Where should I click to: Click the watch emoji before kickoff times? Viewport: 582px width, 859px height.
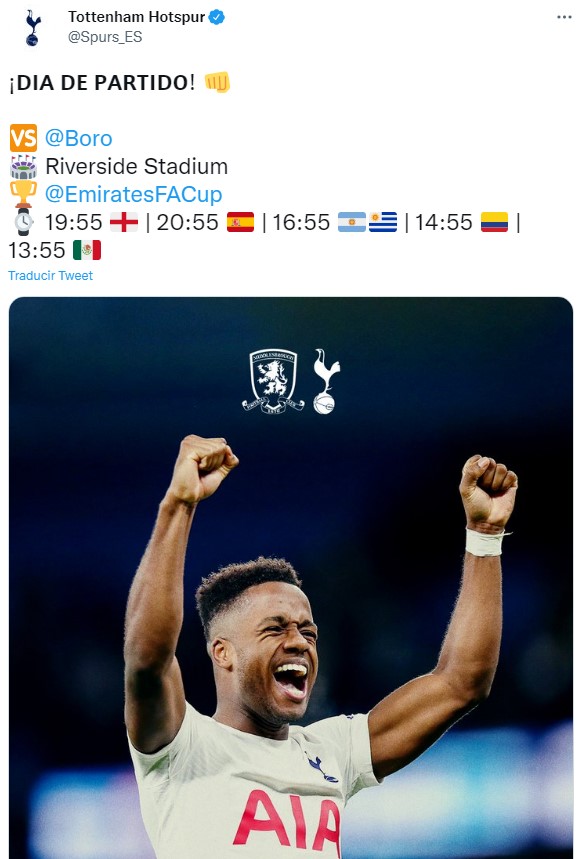[24, 222]
